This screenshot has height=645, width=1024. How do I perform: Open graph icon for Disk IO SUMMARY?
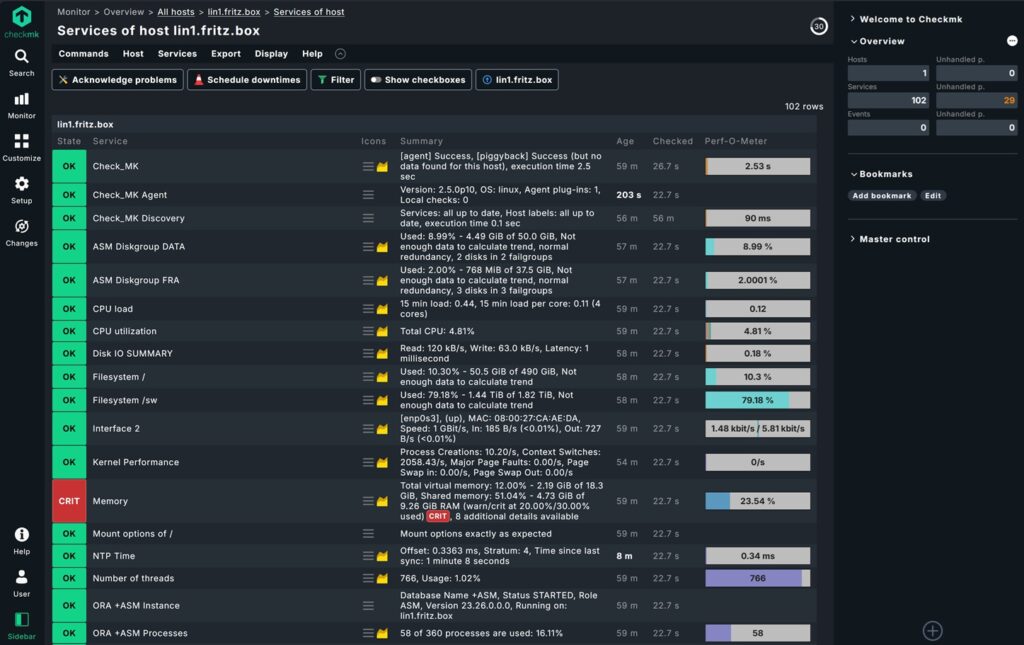382,353
